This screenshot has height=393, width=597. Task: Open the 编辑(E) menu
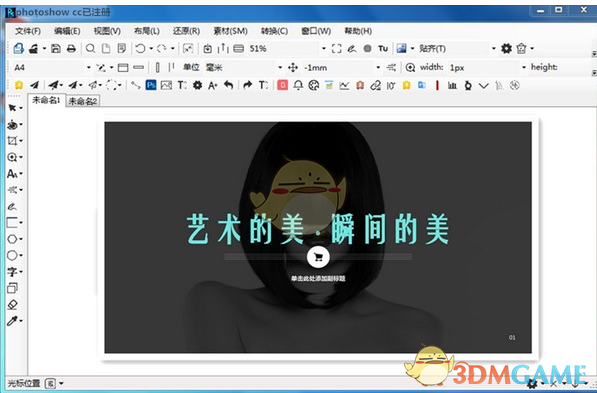(x=67, y=31)
